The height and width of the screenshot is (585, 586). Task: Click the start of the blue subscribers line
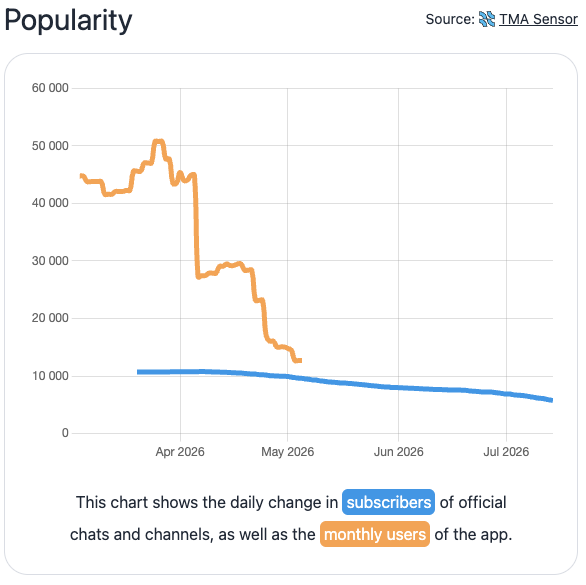pos(139,372)
